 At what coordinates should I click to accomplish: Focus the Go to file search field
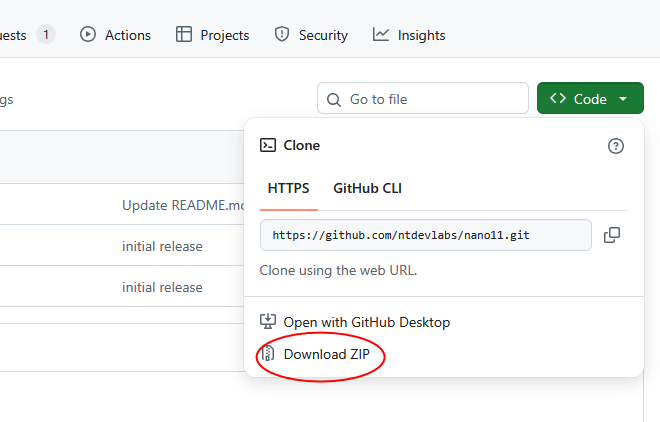tap(423, 98)
